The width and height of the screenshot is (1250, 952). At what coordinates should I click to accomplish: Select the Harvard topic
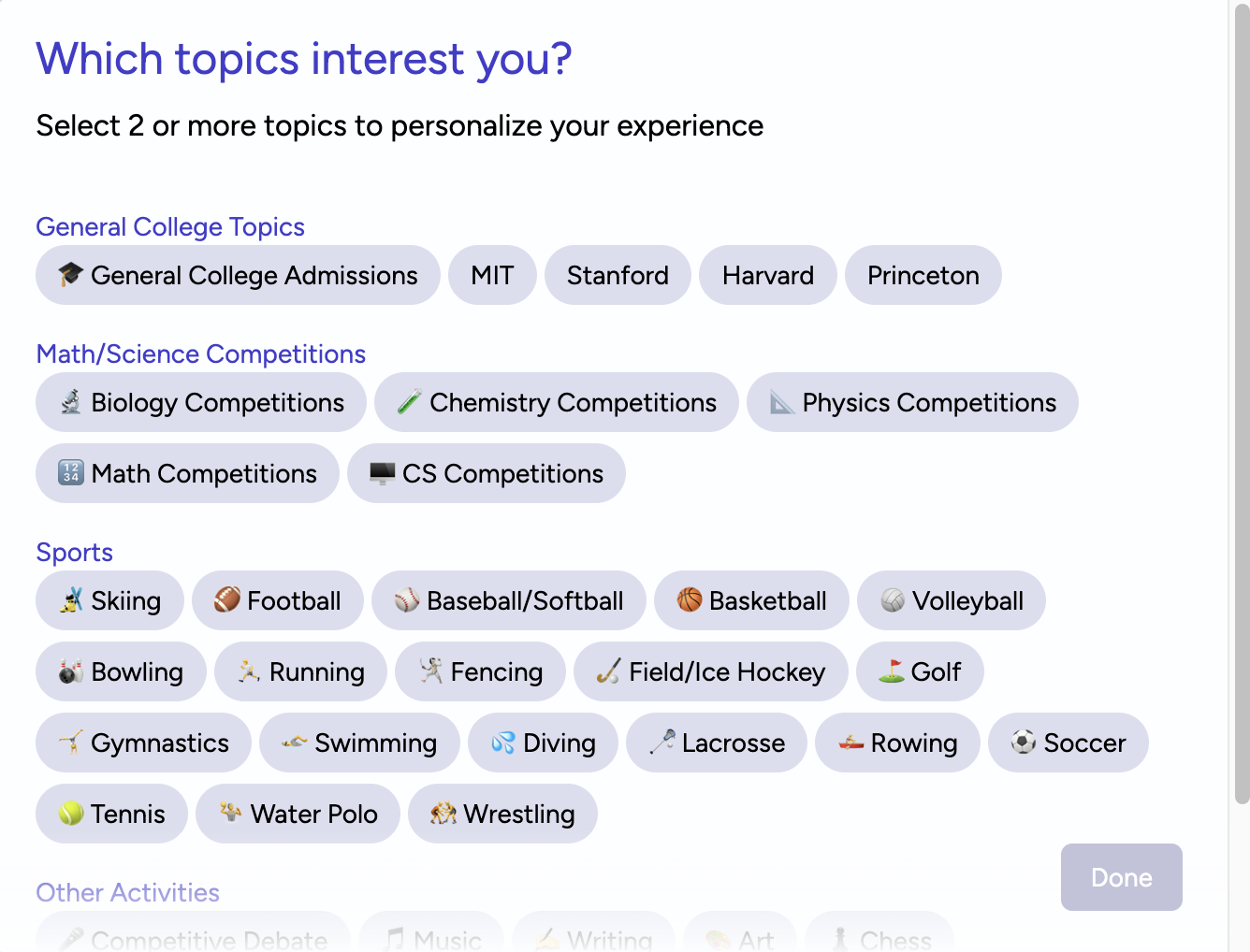click(x=768, y=275)
